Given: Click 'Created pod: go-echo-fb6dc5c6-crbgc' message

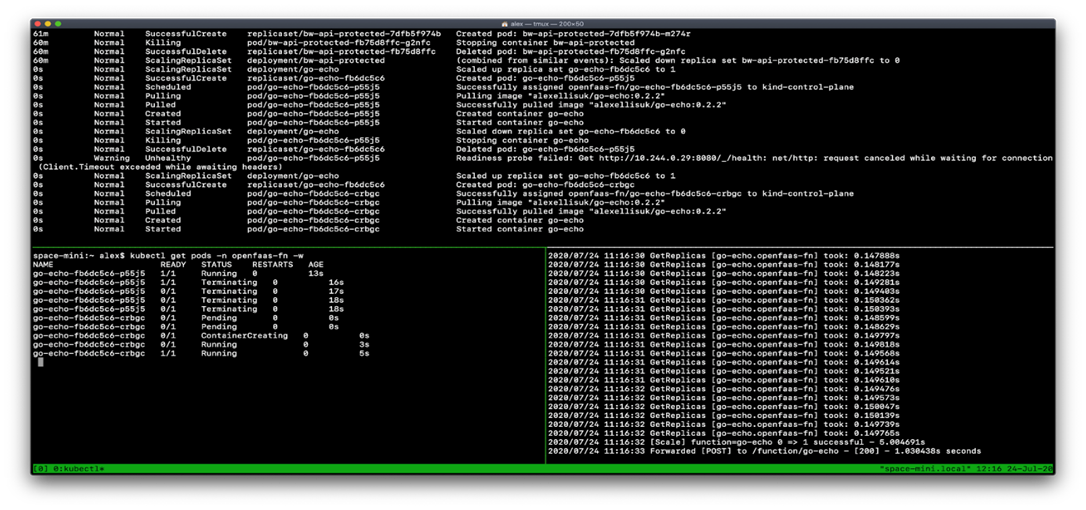Looking at the screenshot, I should 545,185.
